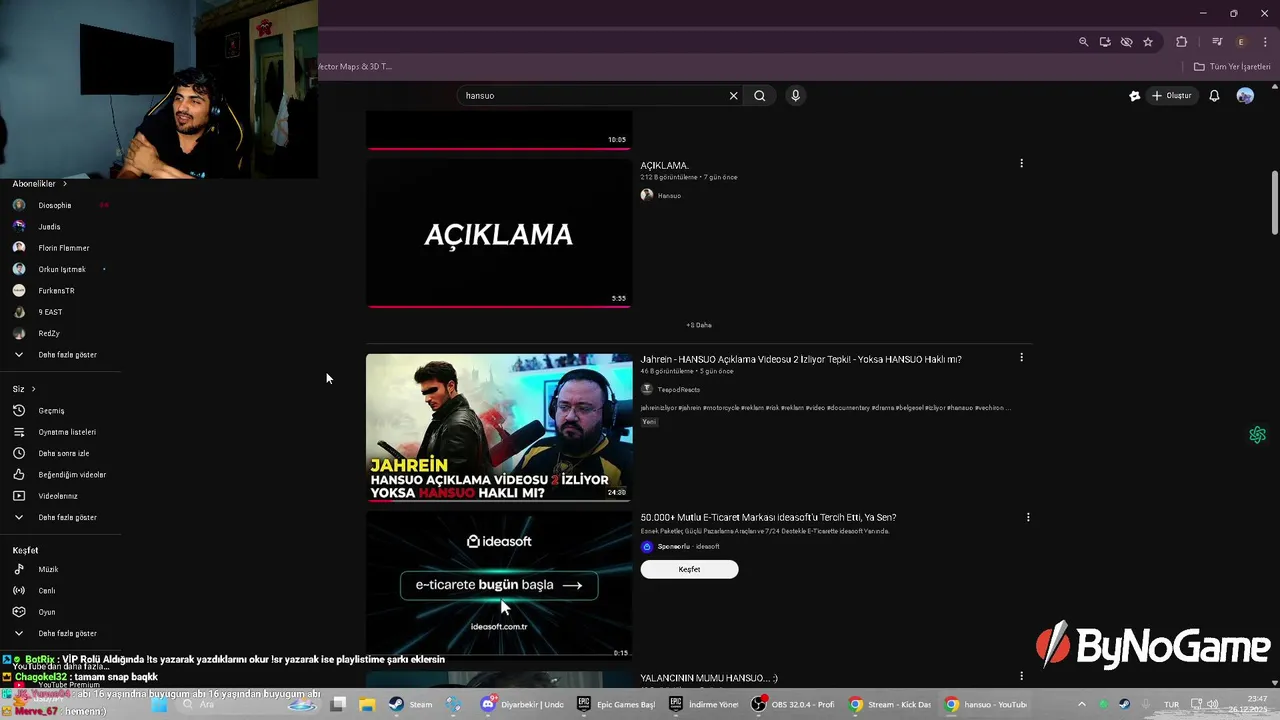The height and width of the screenshot is (720, 1280).
Task: Click Jahrein HANSUO reaction thumbnail
Action: click(x=499, y=427)
